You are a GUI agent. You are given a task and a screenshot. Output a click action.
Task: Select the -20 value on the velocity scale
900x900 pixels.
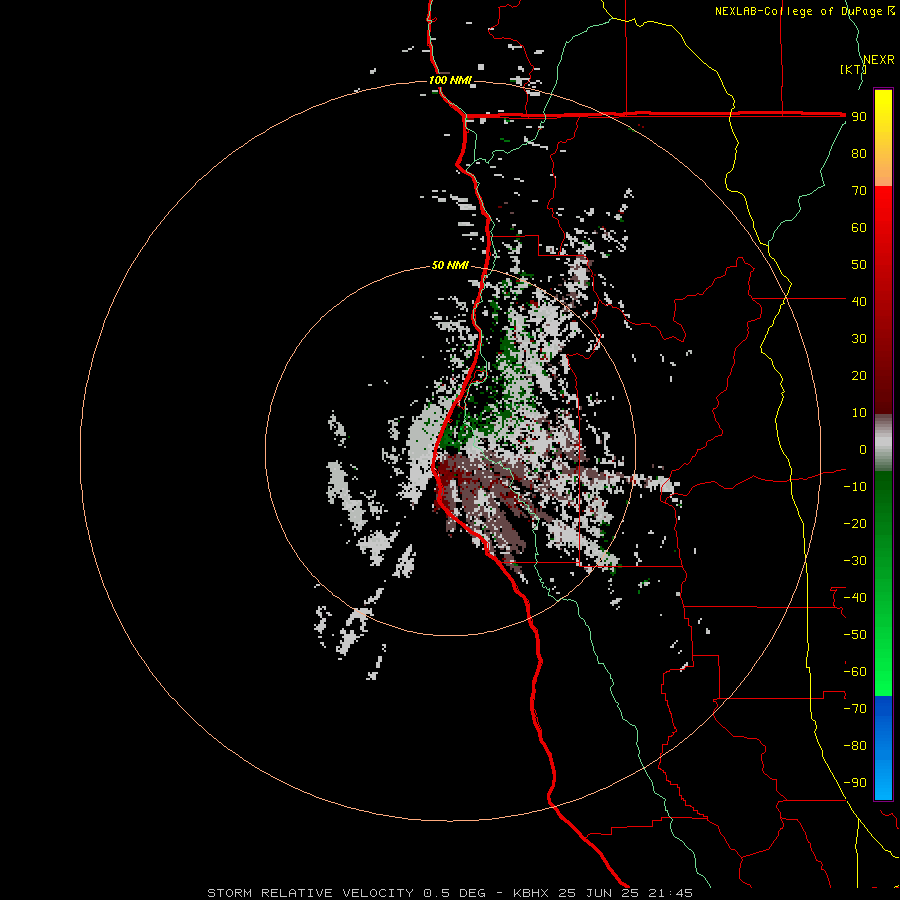point(855,524)
